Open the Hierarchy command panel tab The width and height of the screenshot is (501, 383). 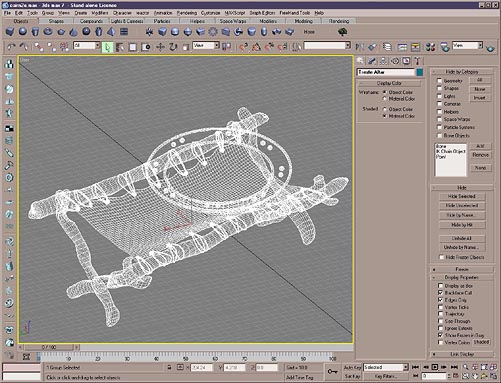pyautogui.click(x=384, y=61)
